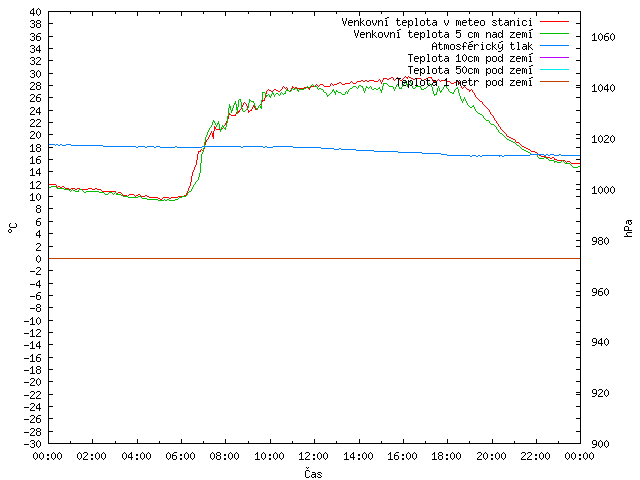Click the '14:00' time axis label
This screenshot has width=640, height=480.
click(358, 456)
